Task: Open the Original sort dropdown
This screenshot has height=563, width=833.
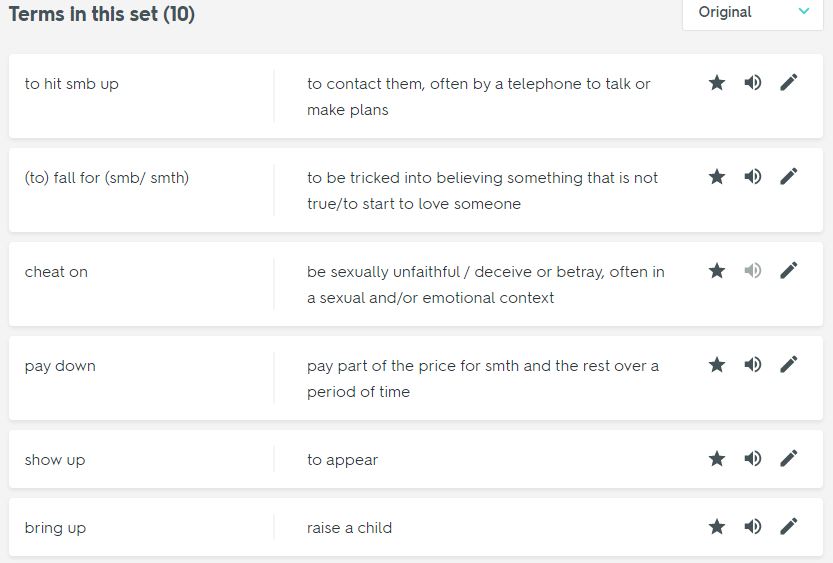Action: coord(752,12)
